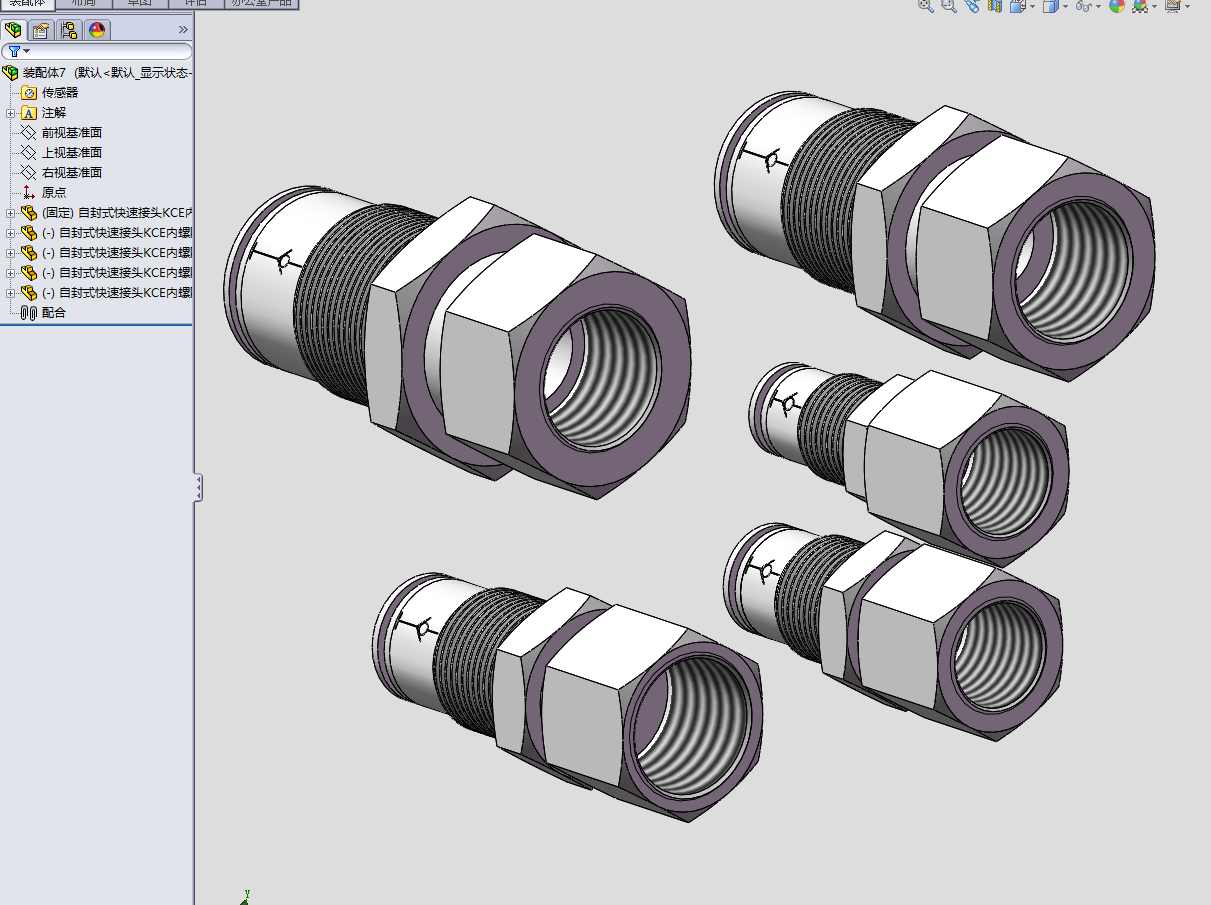1211x905 pixels.
Task: Select the 原点 origin item
Action: point(45,193)
